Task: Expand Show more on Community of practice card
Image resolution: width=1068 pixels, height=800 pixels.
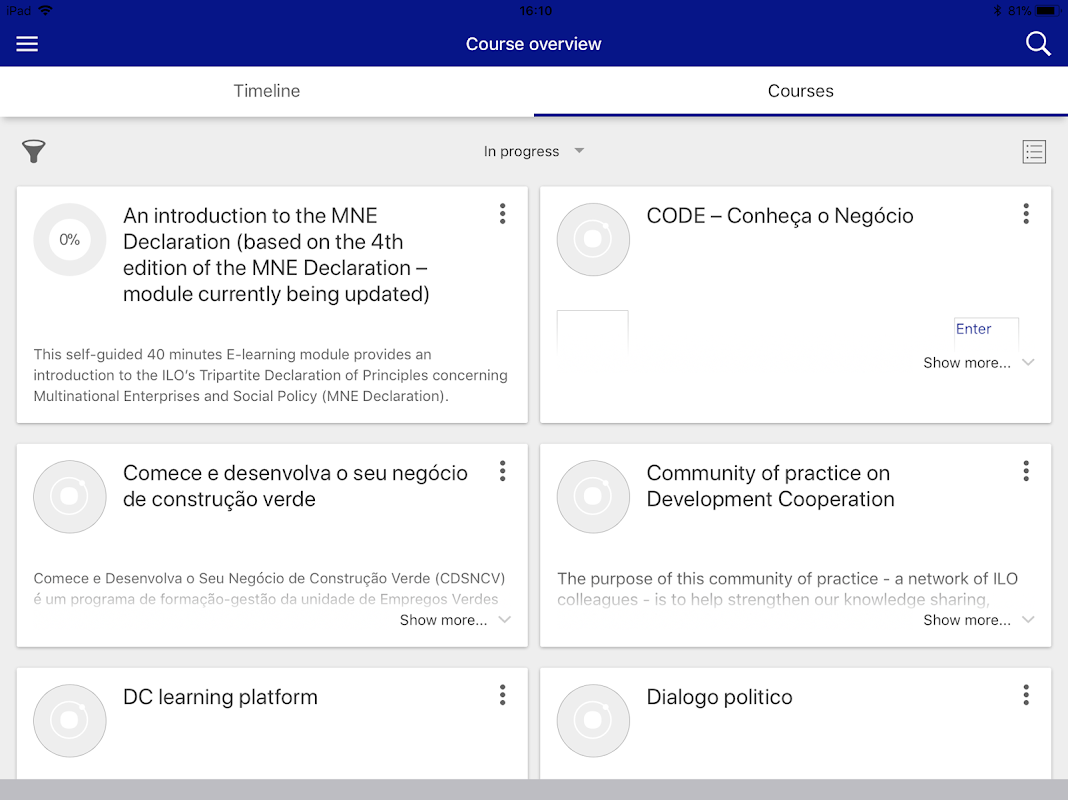Action: tap(977, 620)
